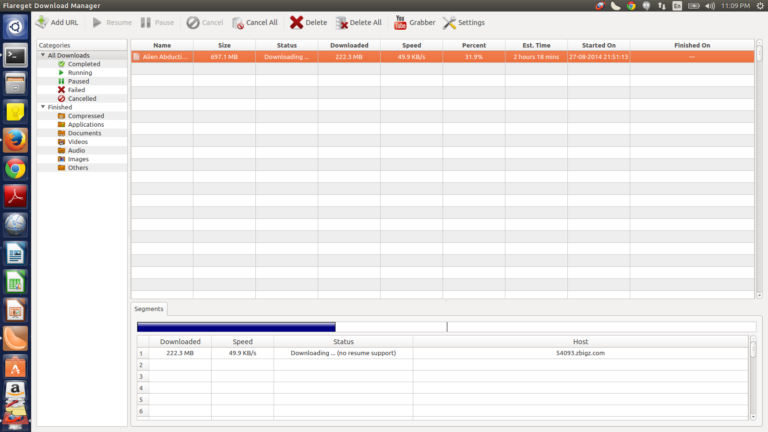
Task: Sort by Speed column in download list
Action: (x=411, y=45)
